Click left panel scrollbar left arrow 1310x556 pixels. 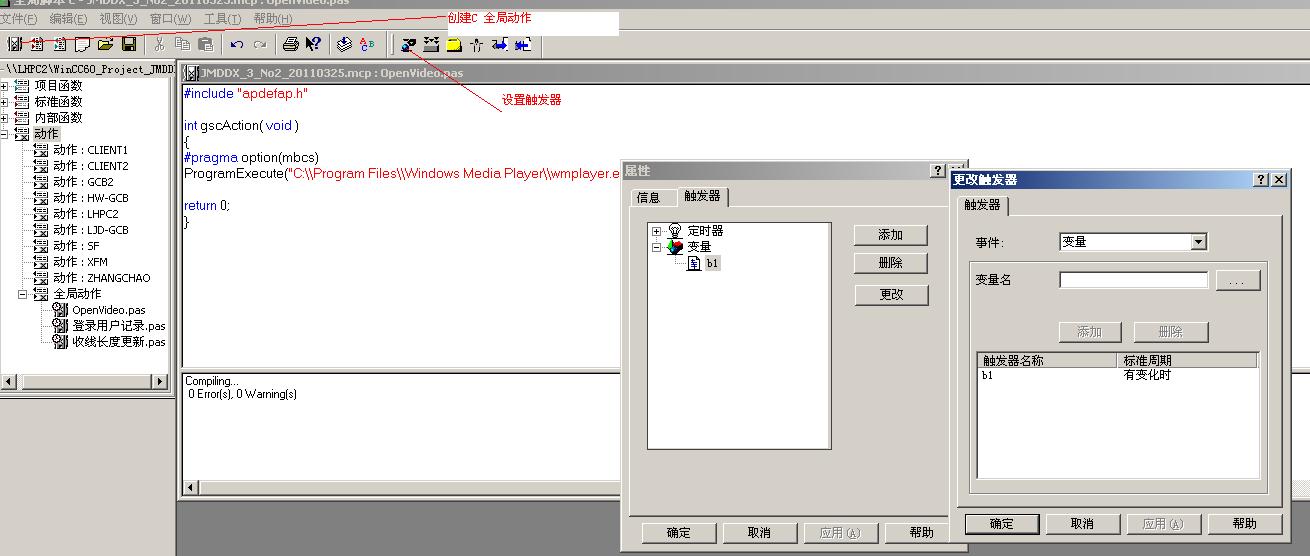coord(8,382)
